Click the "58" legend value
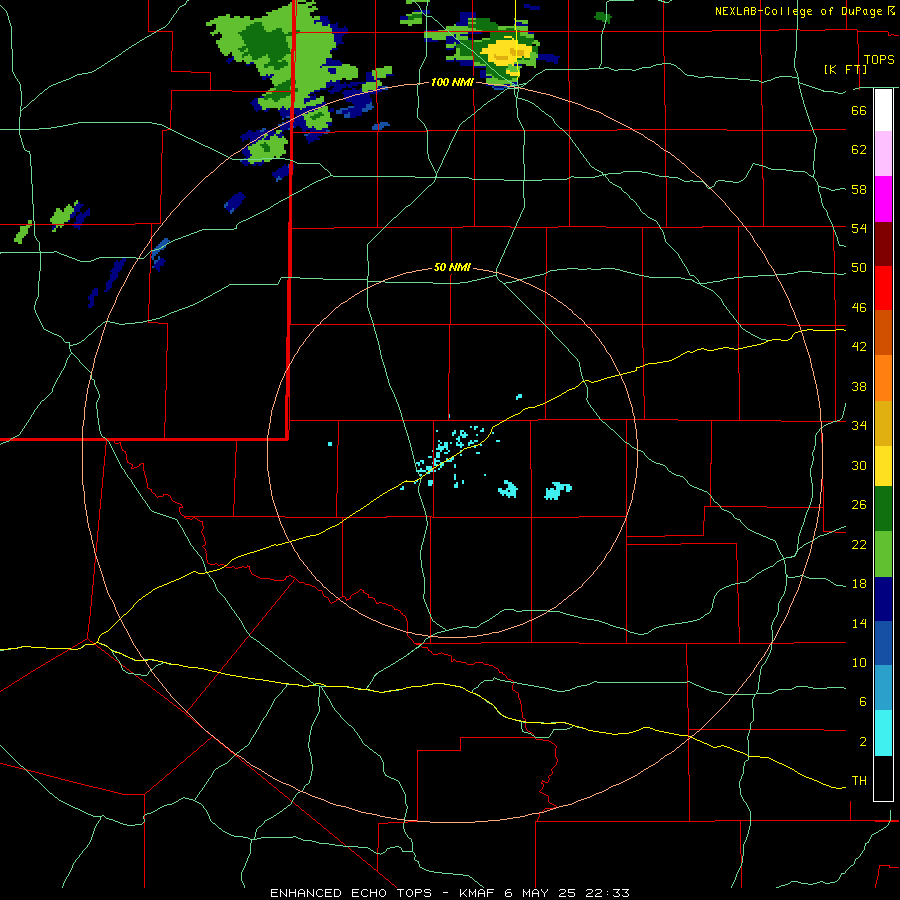Image resolution: width=900 pixels, height=900 pixels. point(859,189)
